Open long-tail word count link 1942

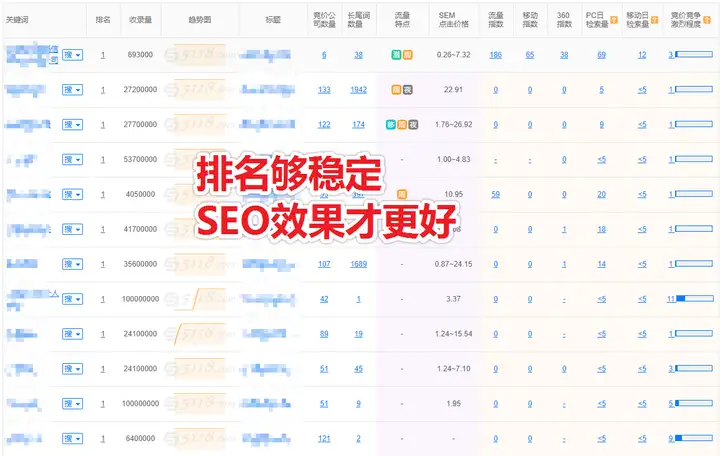(x=359, y=90)
